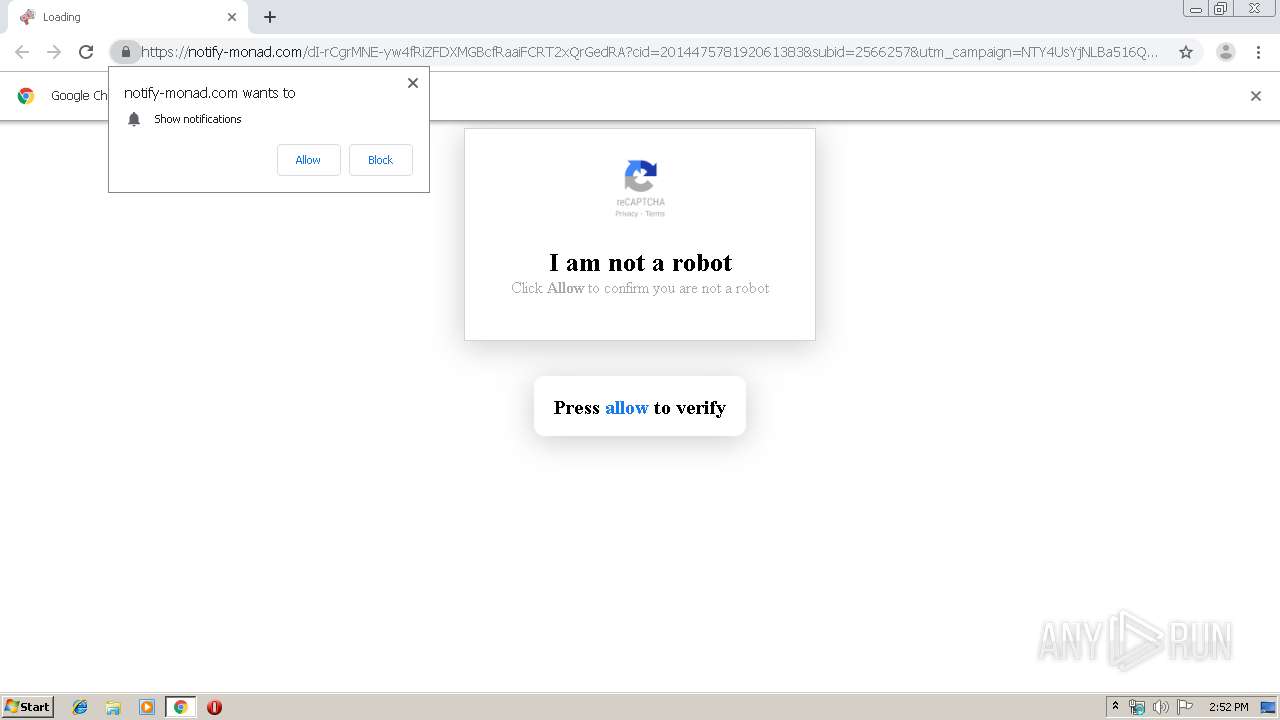Open the red Opera-style taskbar icon

(214, 707)
